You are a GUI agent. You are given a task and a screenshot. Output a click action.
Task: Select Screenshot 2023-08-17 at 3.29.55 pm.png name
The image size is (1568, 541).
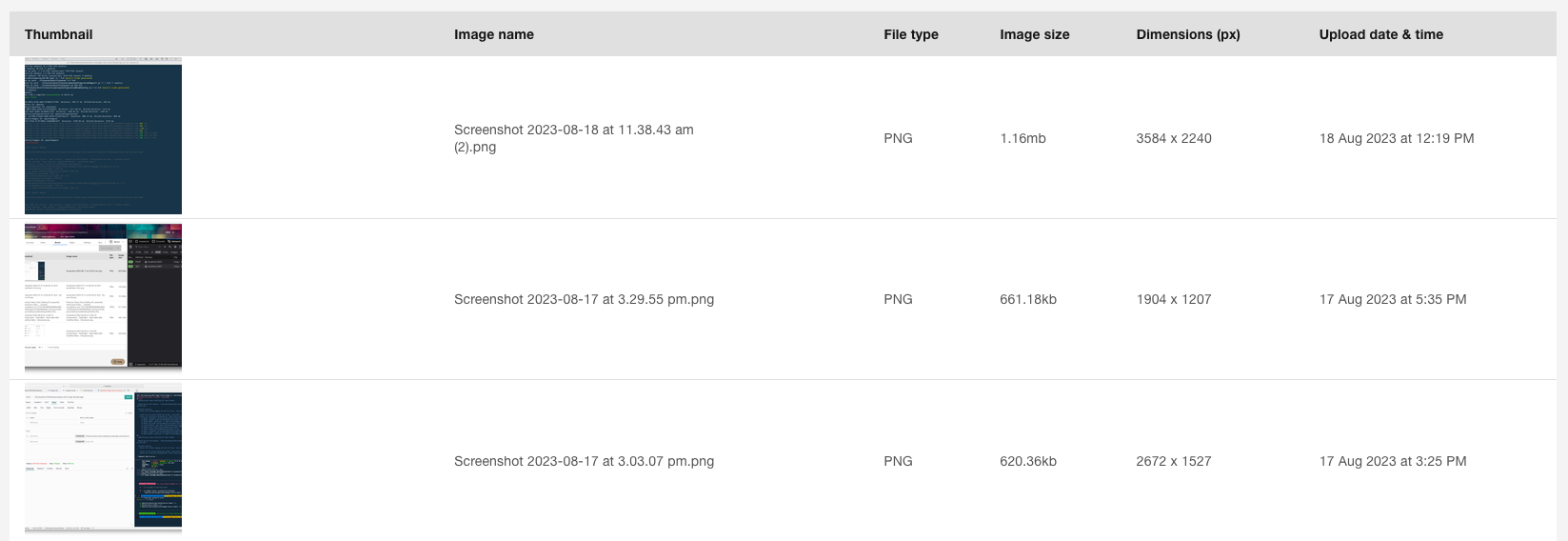click(x=584, y=299)
